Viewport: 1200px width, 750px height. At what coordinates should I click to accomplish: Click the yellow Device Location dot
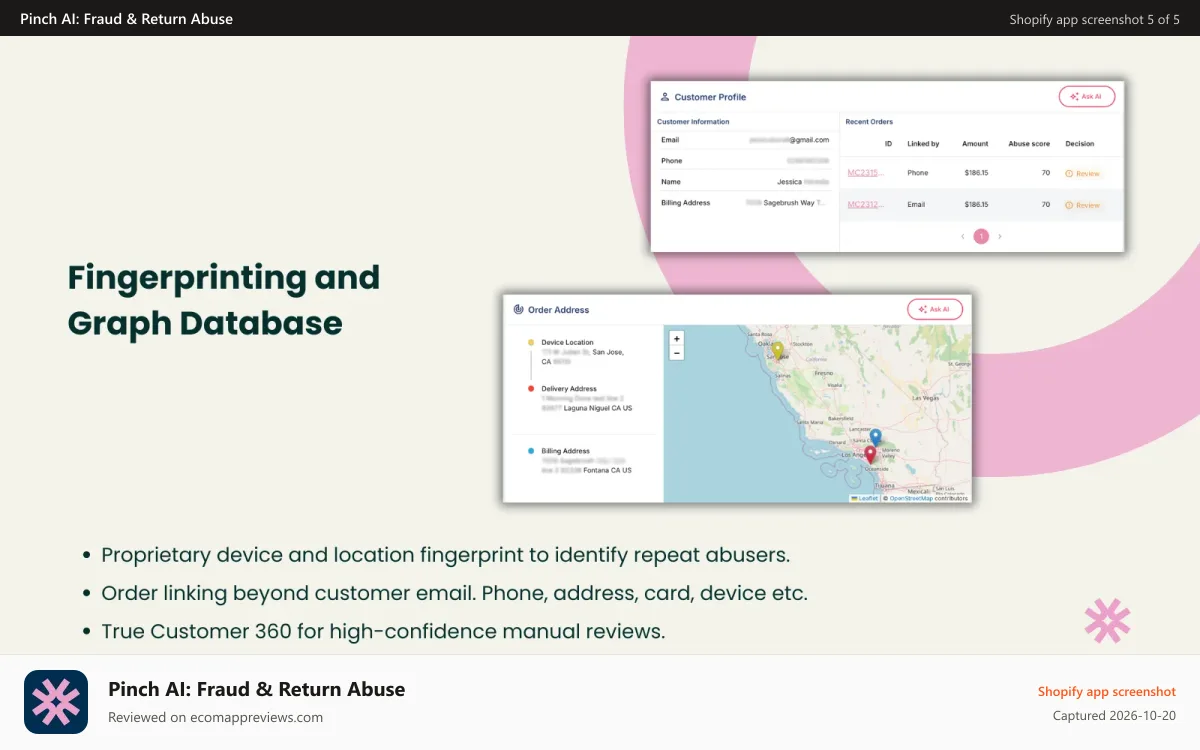coord(531,343)
